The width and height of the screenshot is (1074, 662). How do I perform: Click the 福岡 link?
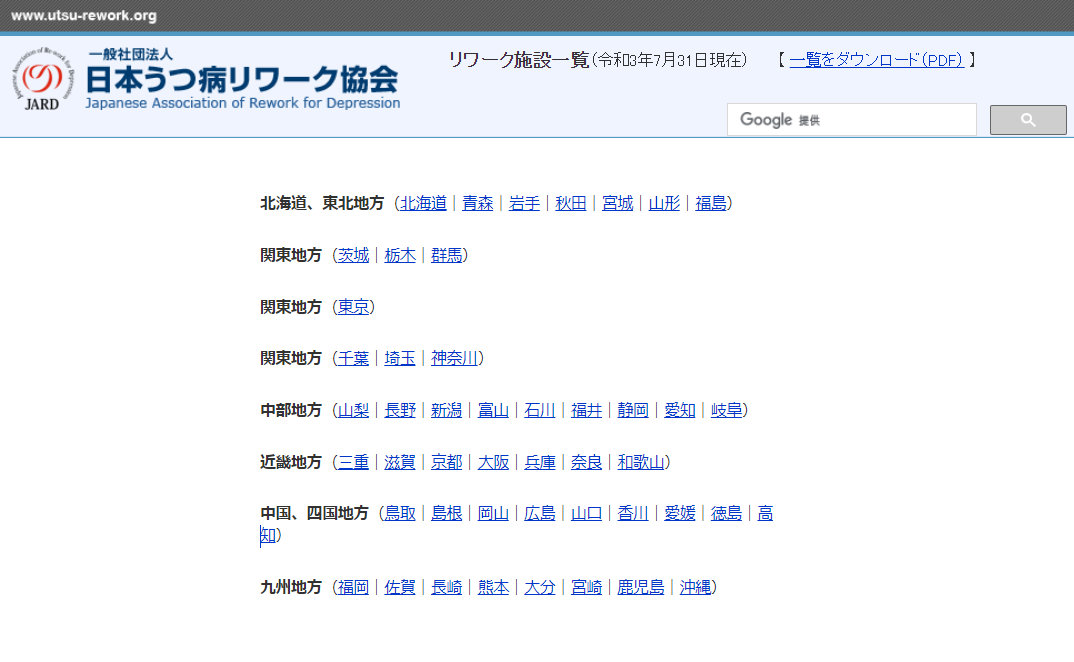pyautogui.click(x=353, y=587)
